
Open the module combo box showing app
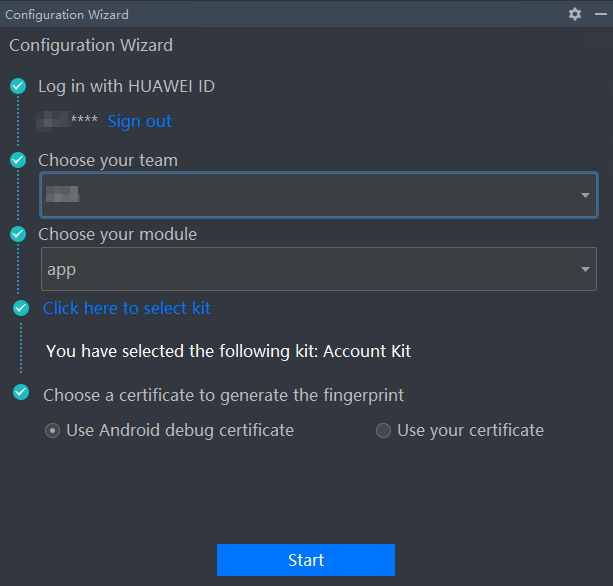[300, 269]
